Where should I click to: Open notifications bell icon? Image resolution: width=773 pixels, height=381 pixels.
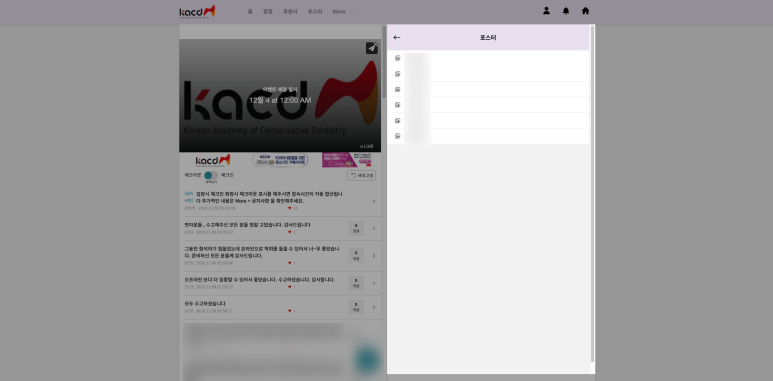tap(566, 11)
